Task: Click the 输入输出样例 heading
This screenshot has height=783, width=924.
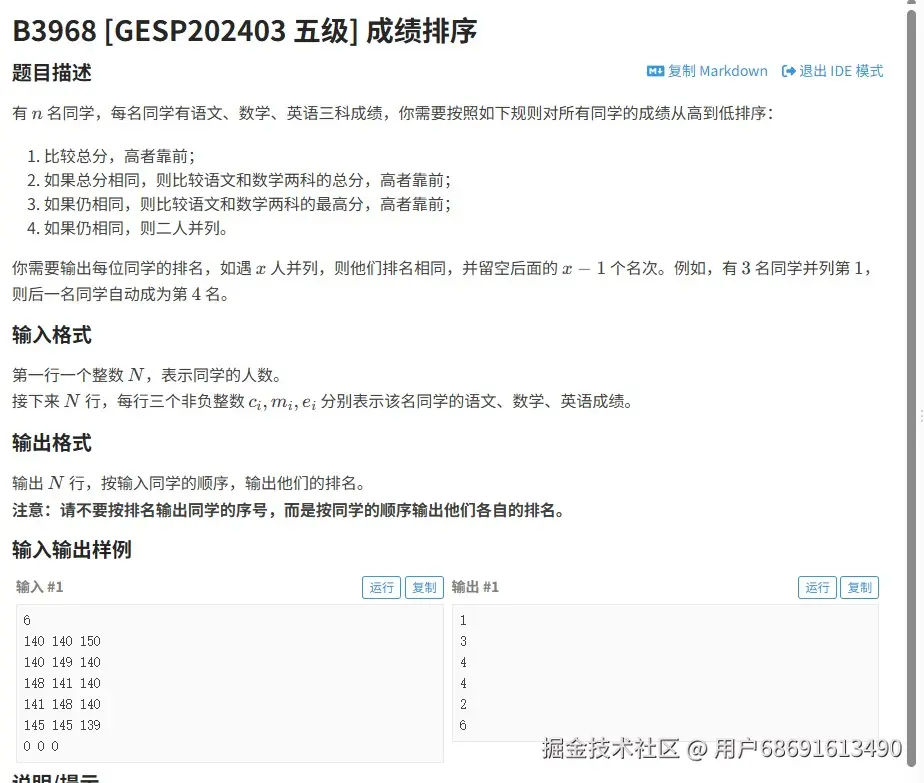Action: point(72,550)
